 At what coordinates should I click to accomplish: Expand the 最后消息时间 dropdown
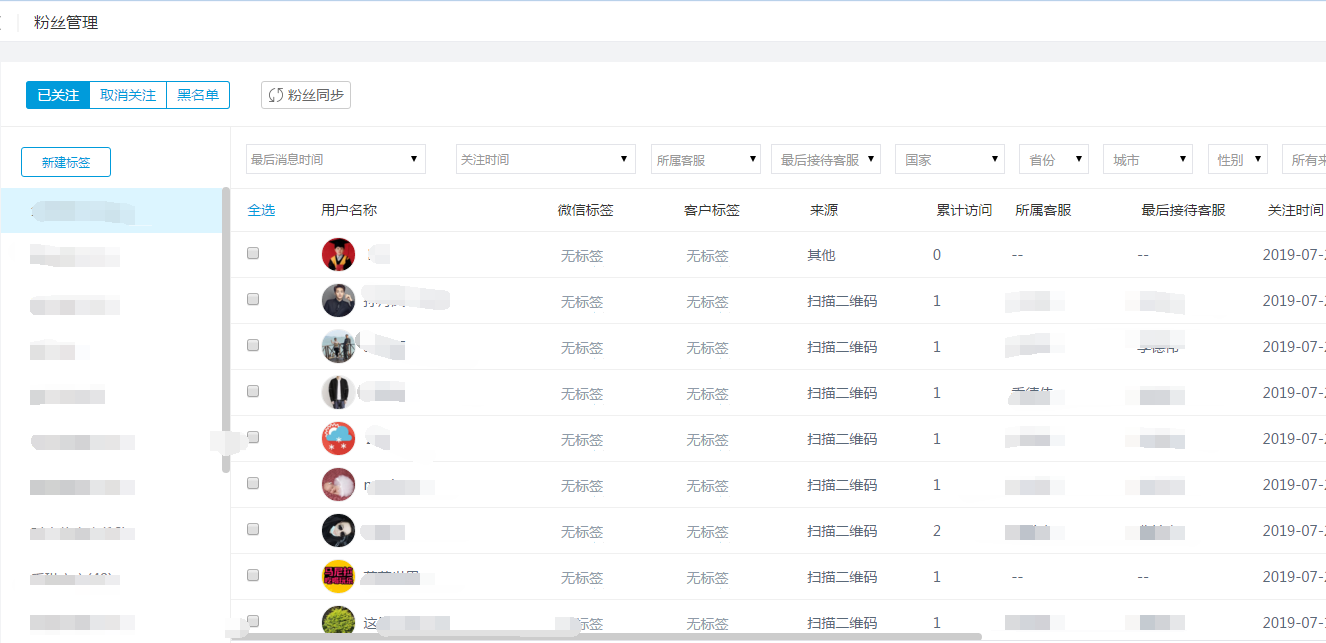pyautogui.click(x=335, y=159)
